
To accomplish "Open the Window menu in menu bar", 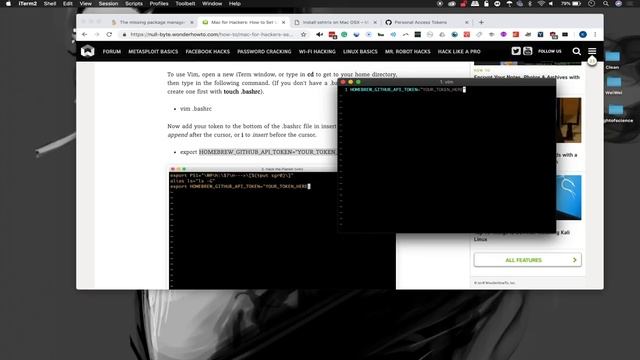I will click(x=212, y=4).
